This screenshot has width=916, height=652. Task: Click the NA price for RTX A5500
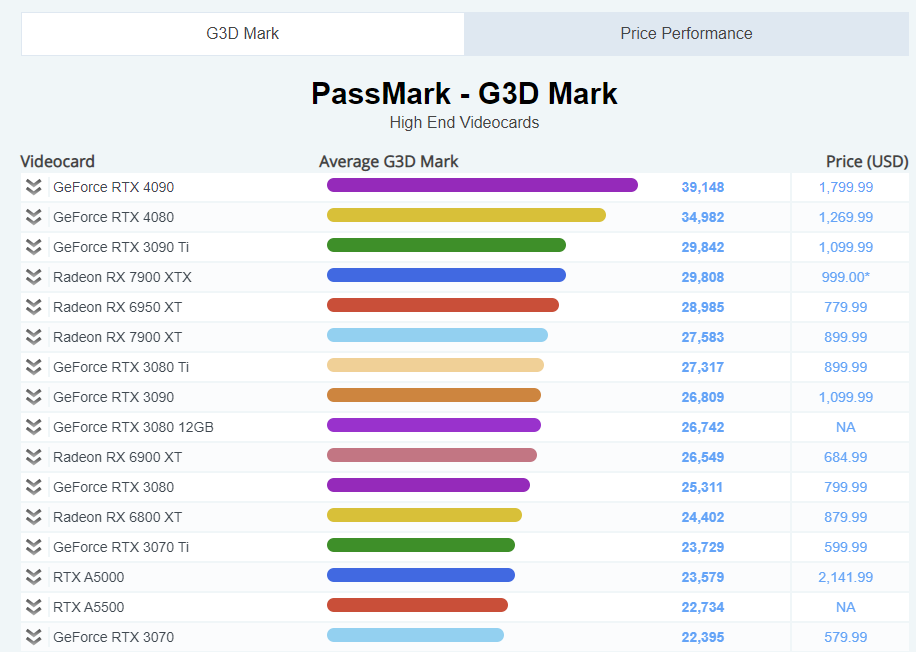[846, 607]
